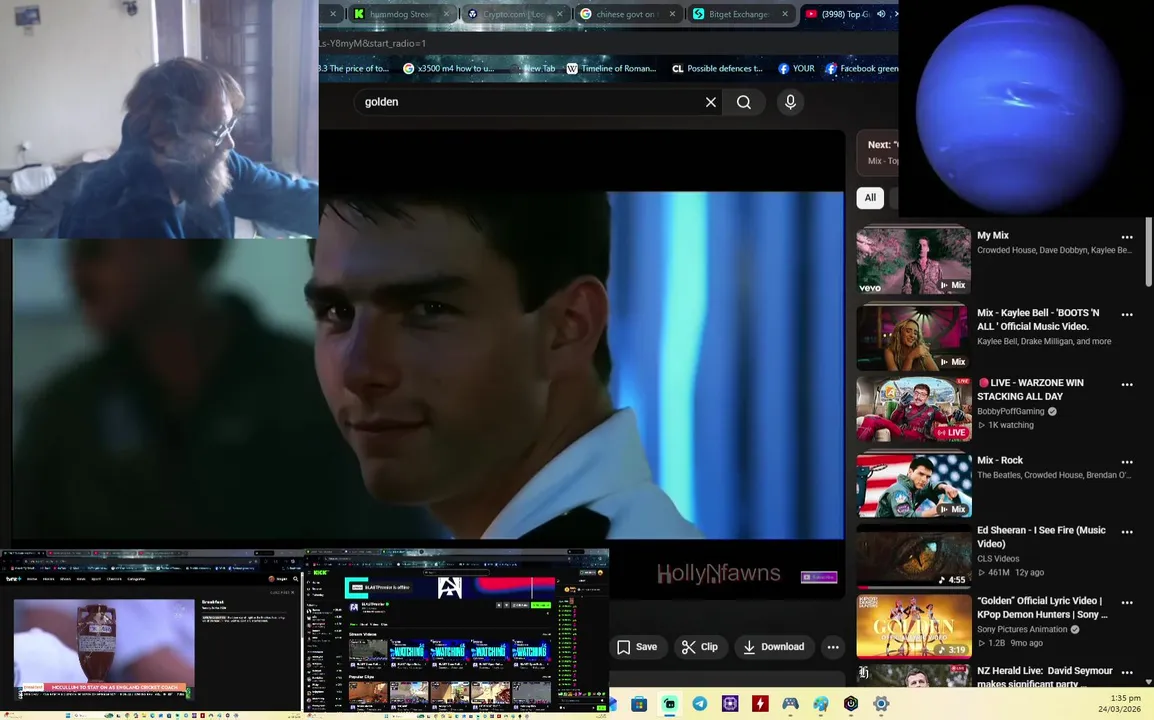This screenshot has height=720, width=1154.
Task: Open the taskbar clock showing 1:35 pm
Action: [x=1119, y=703]
